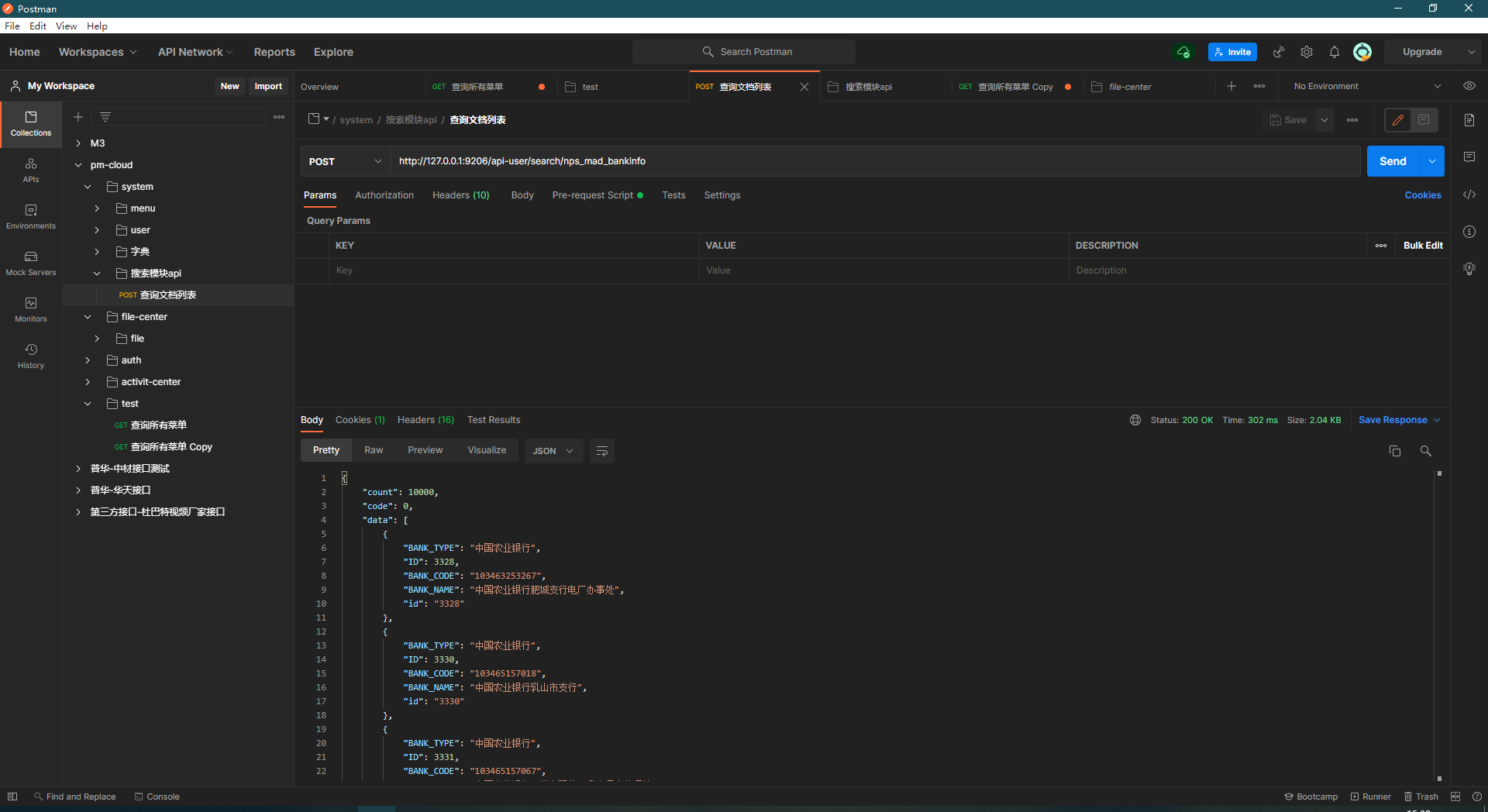Open the settings gear icon in header
This screenshot has height=812, width=1488.
coord(1307,52)
